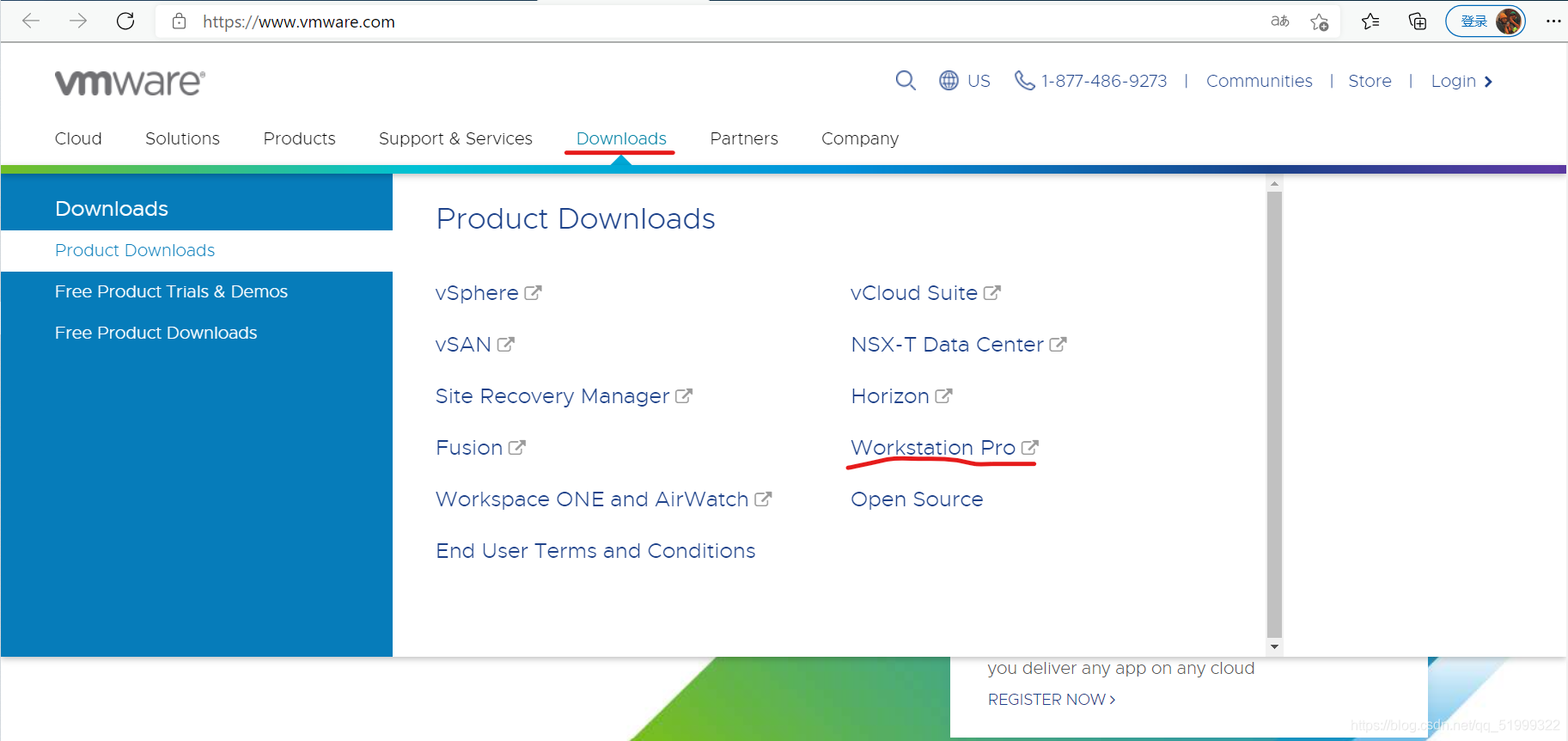Open the Support & Services menu

pyautogui.click(x=455, y=138)
